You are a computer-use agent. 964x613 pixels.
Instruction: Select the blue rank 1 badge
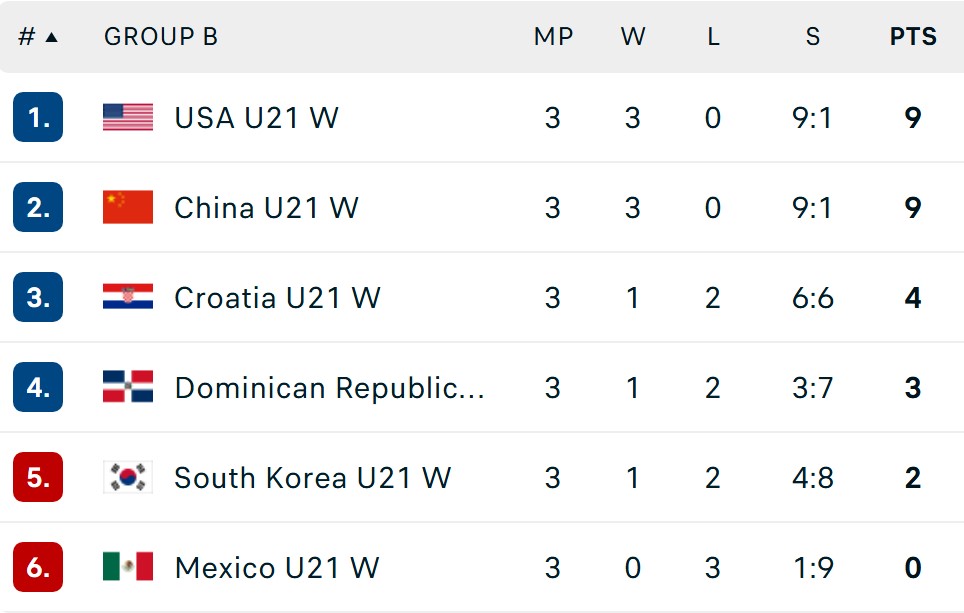point(38,117)
